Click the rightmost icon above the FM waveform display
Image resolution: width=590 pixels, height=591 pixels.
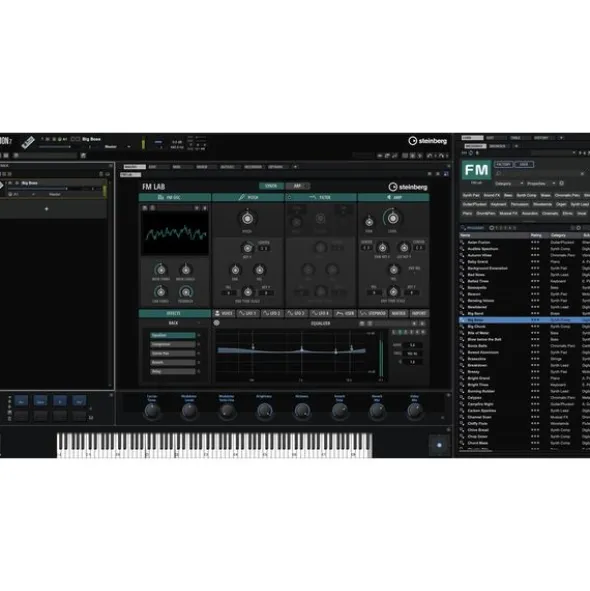click(x=205, y=208)
